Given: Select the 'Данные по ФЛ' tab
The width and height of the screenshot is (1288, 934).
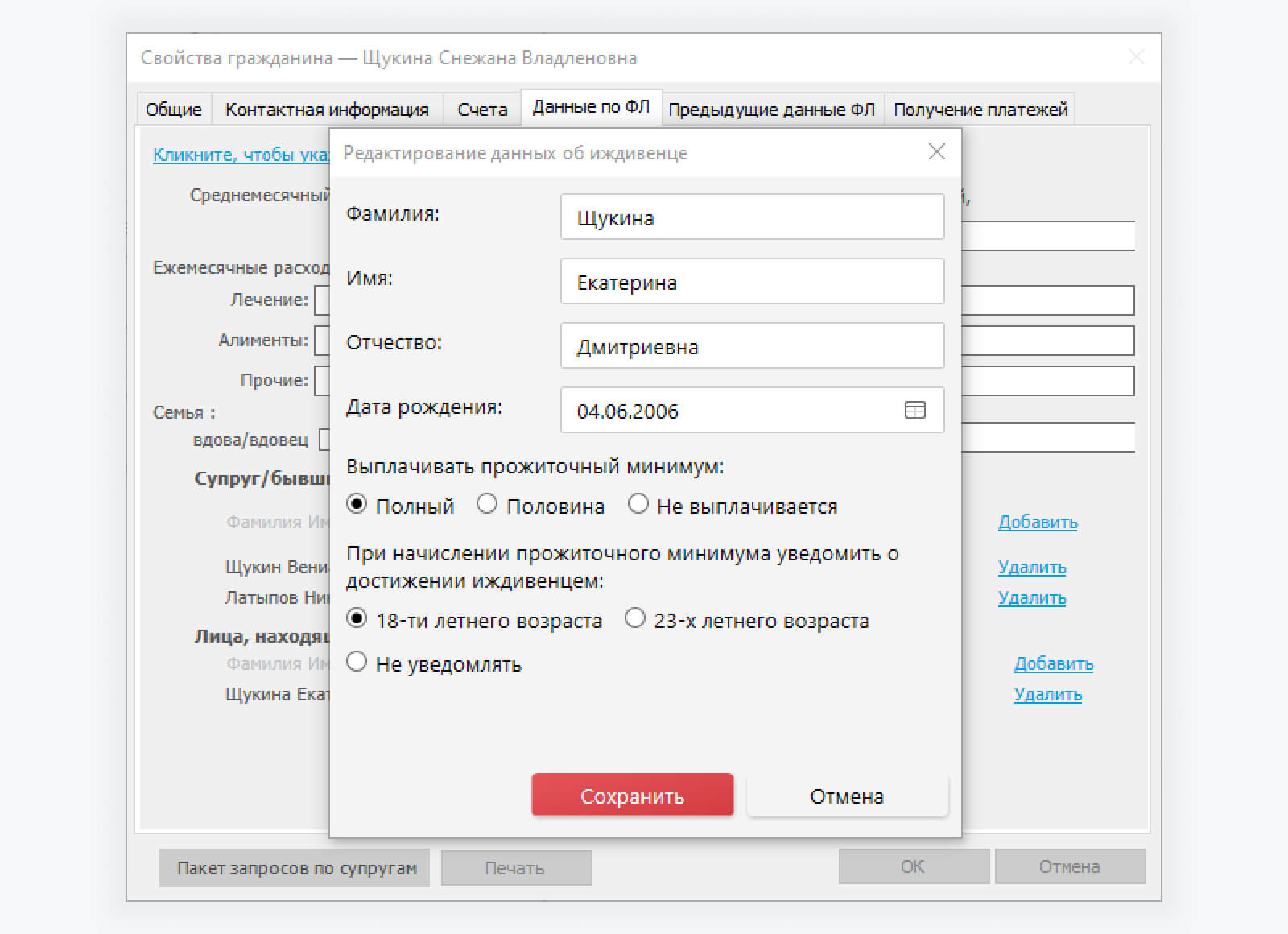Looking at the screenshot, I should click(591, 107).
